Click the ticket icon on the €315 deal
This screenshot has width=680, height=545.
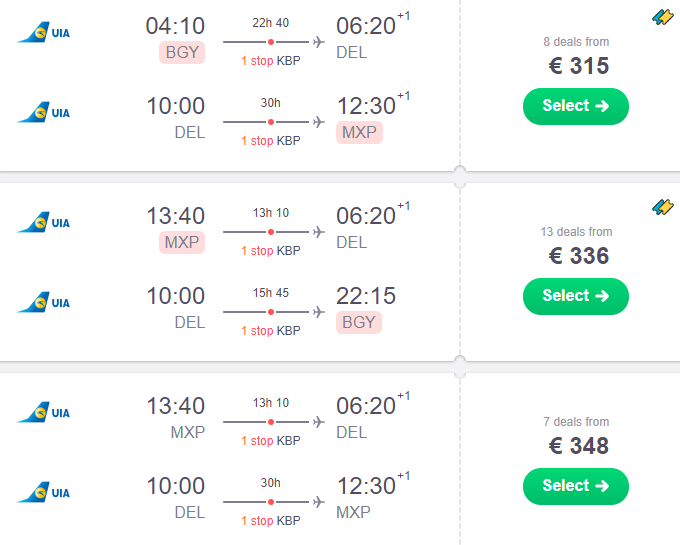pos(663,17)
